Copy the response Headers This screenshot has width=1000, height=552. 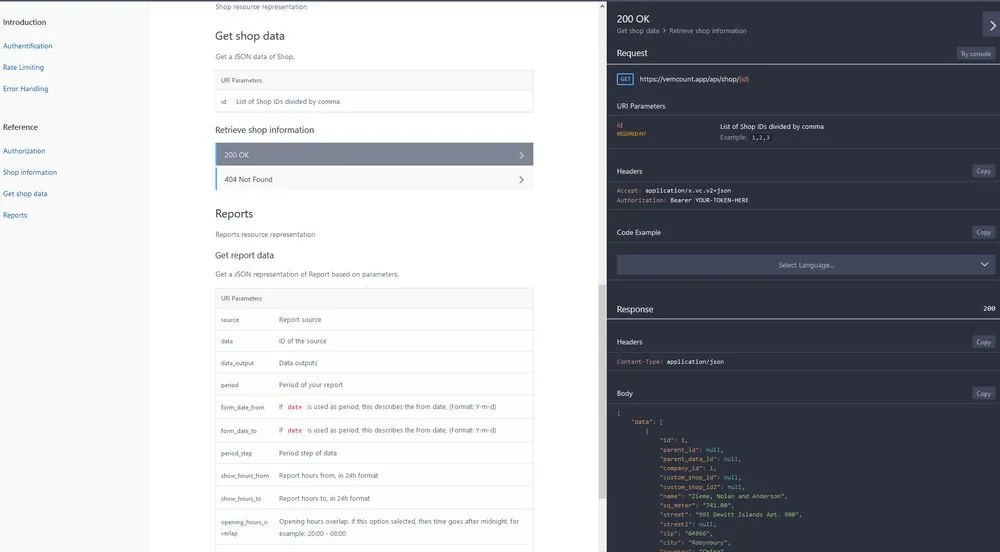[x=983, y=342]
